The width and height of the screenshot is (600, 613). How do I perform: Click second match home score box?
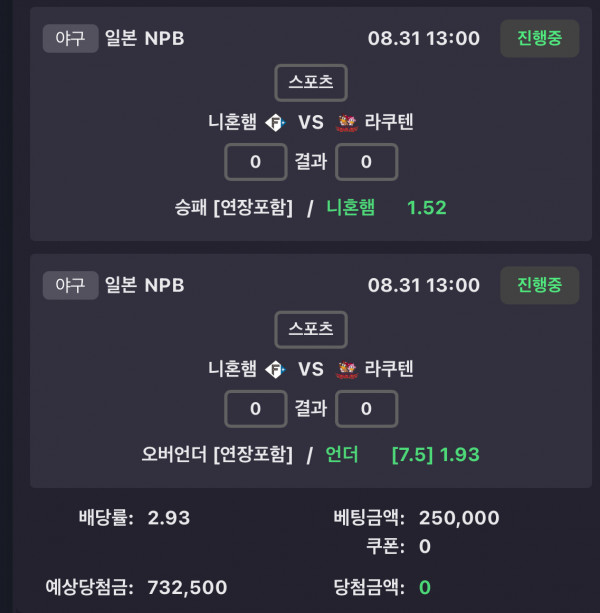pyautogui.click(x=256, y=409)
